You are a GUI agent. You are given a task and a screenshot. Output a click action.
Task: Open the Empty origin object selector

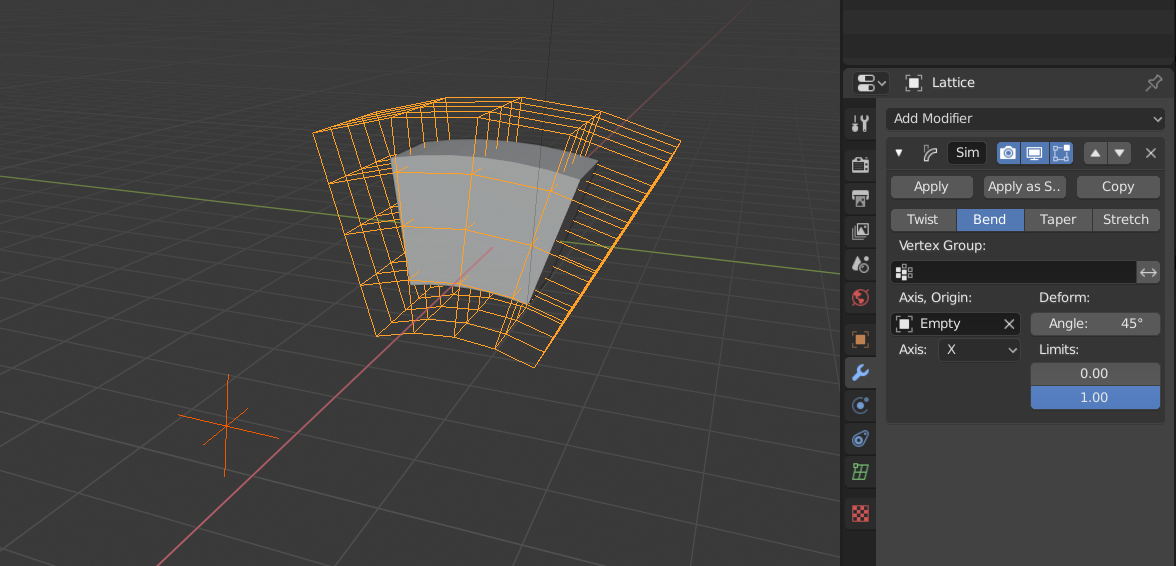pos(946,324)
